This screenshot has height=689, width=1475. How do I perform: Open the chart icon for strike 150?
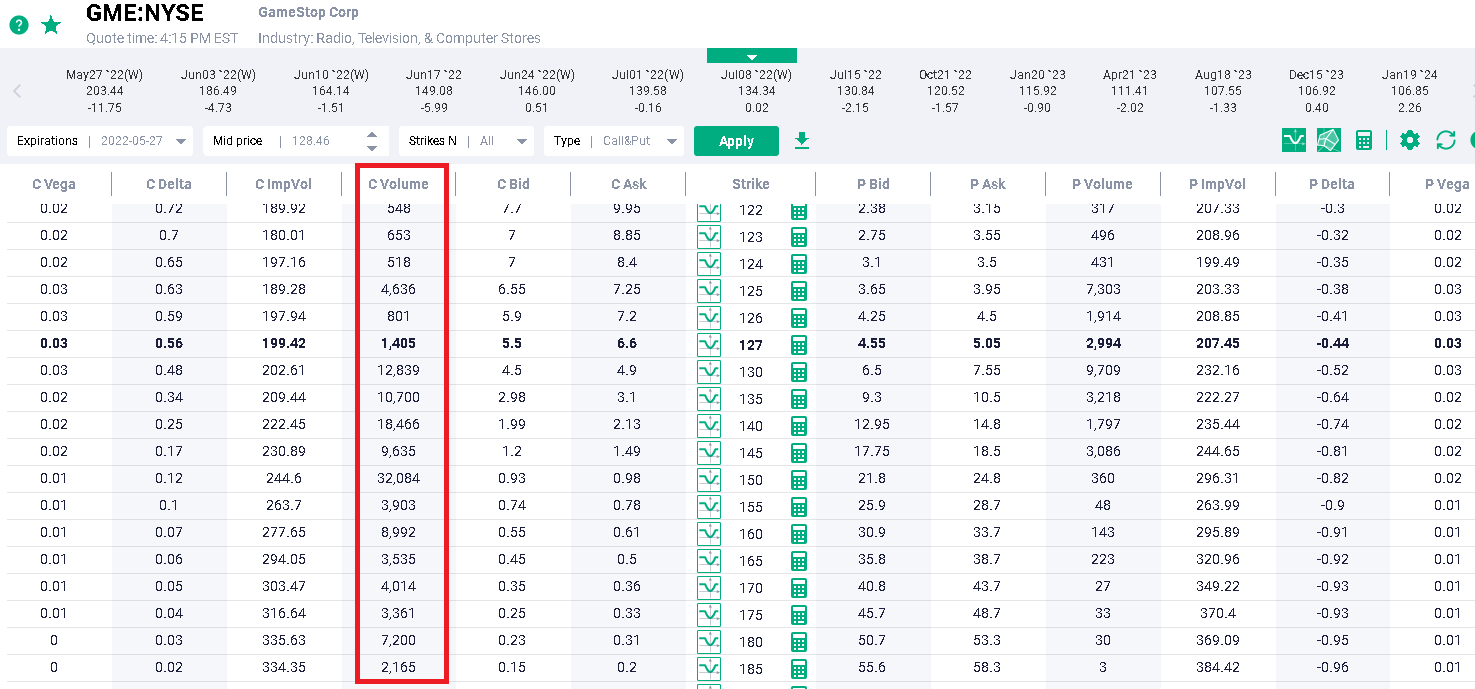pyautogui.click(x=709, y=480)
